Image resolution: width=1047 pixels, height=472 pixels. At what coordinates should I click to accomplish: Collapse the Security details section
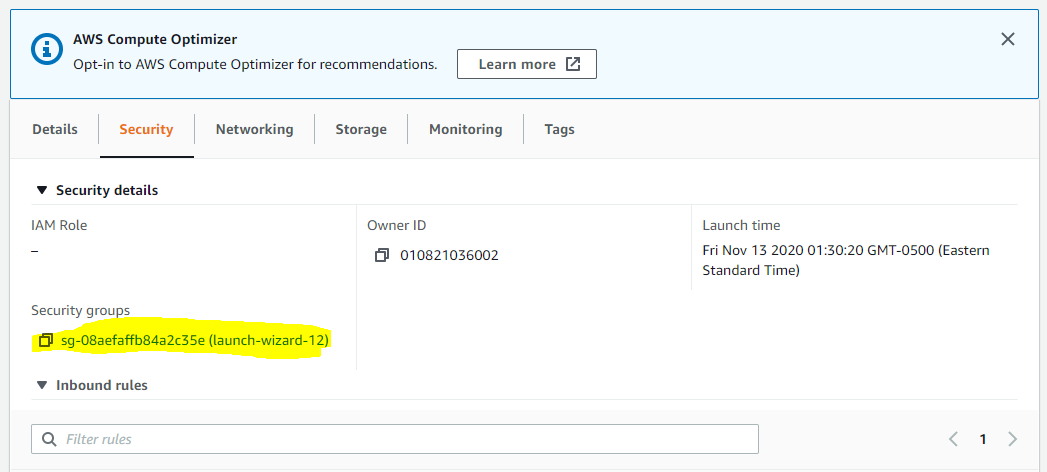(x=43, y=190)
